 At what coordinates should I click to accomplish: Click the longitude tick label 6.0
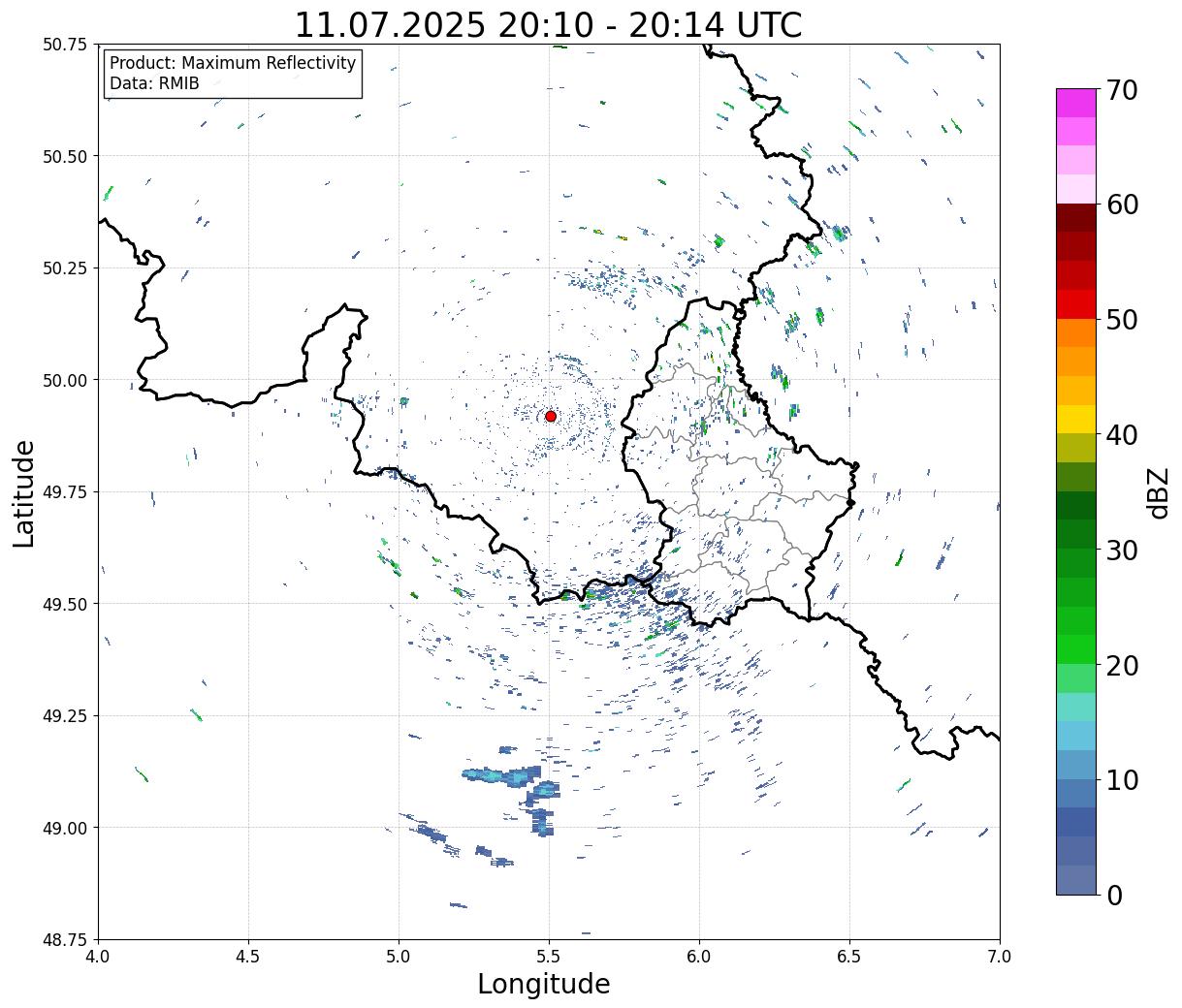[699, 956]
